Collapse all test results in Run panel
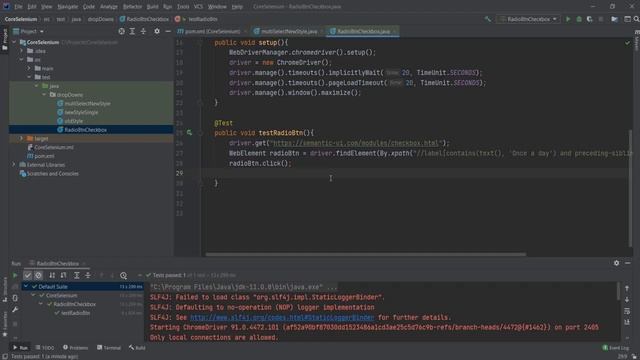640x360 pixels. tap(88, 276)
